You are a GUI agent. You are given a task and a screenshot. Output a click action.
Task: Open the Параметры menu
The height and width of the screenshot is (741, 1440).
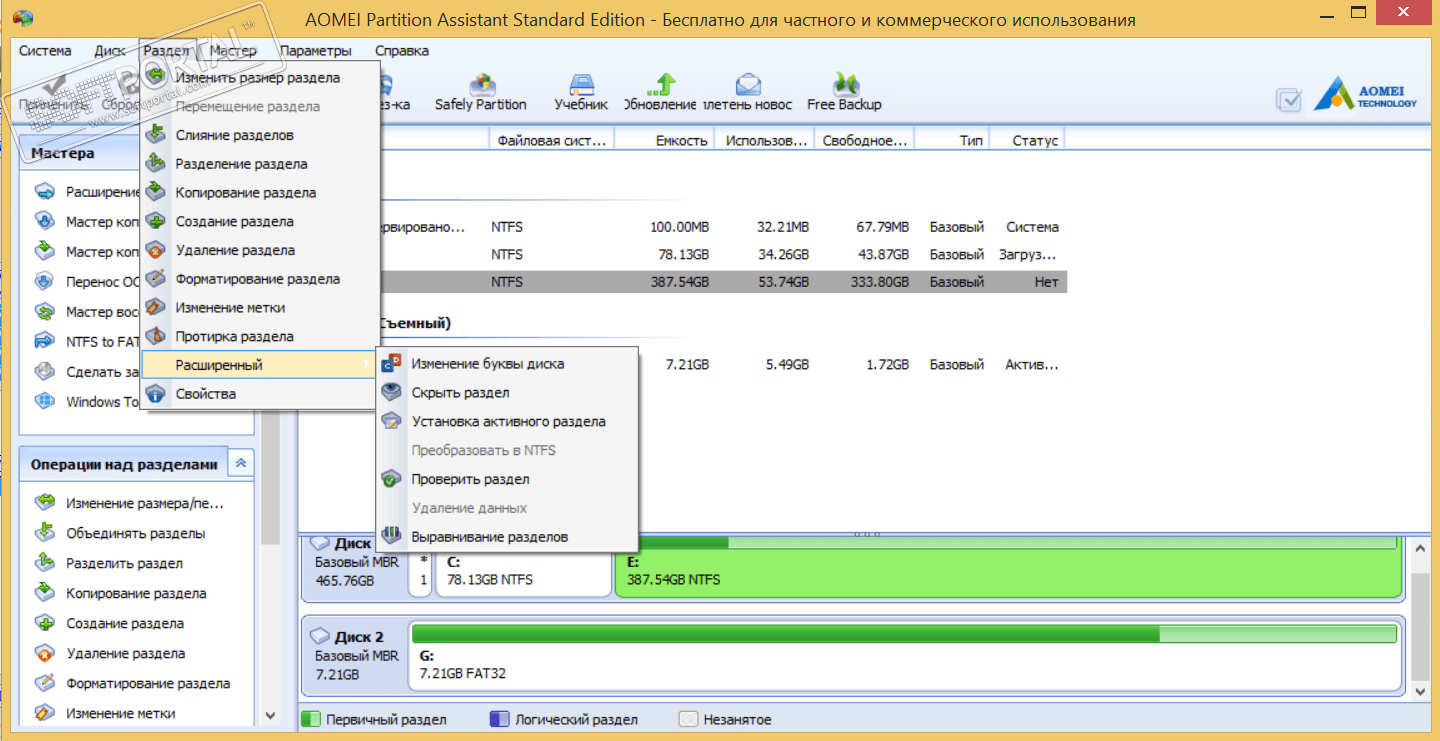pos(316,50)
